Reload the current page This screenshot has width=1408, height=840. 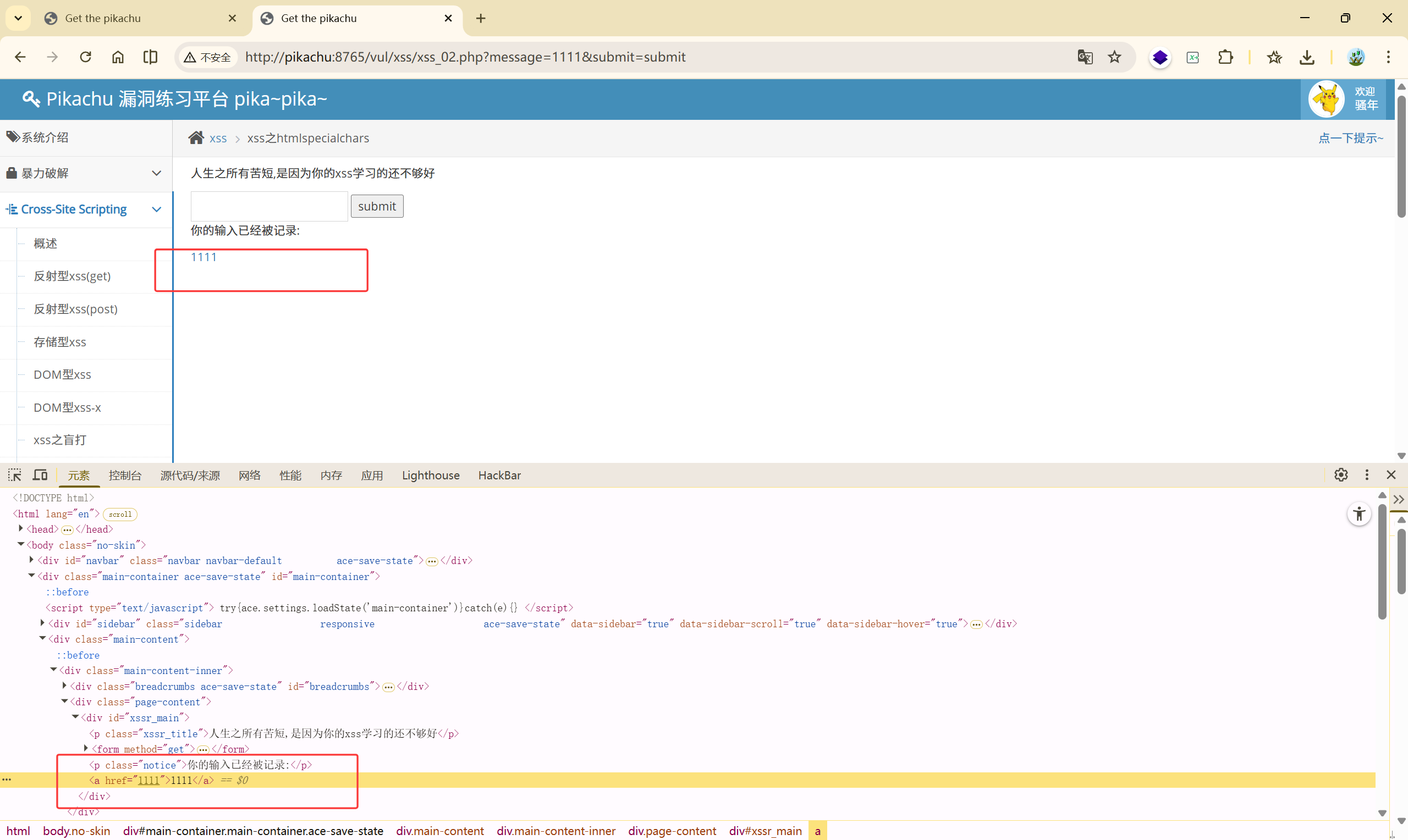click(x=85, y=57)
